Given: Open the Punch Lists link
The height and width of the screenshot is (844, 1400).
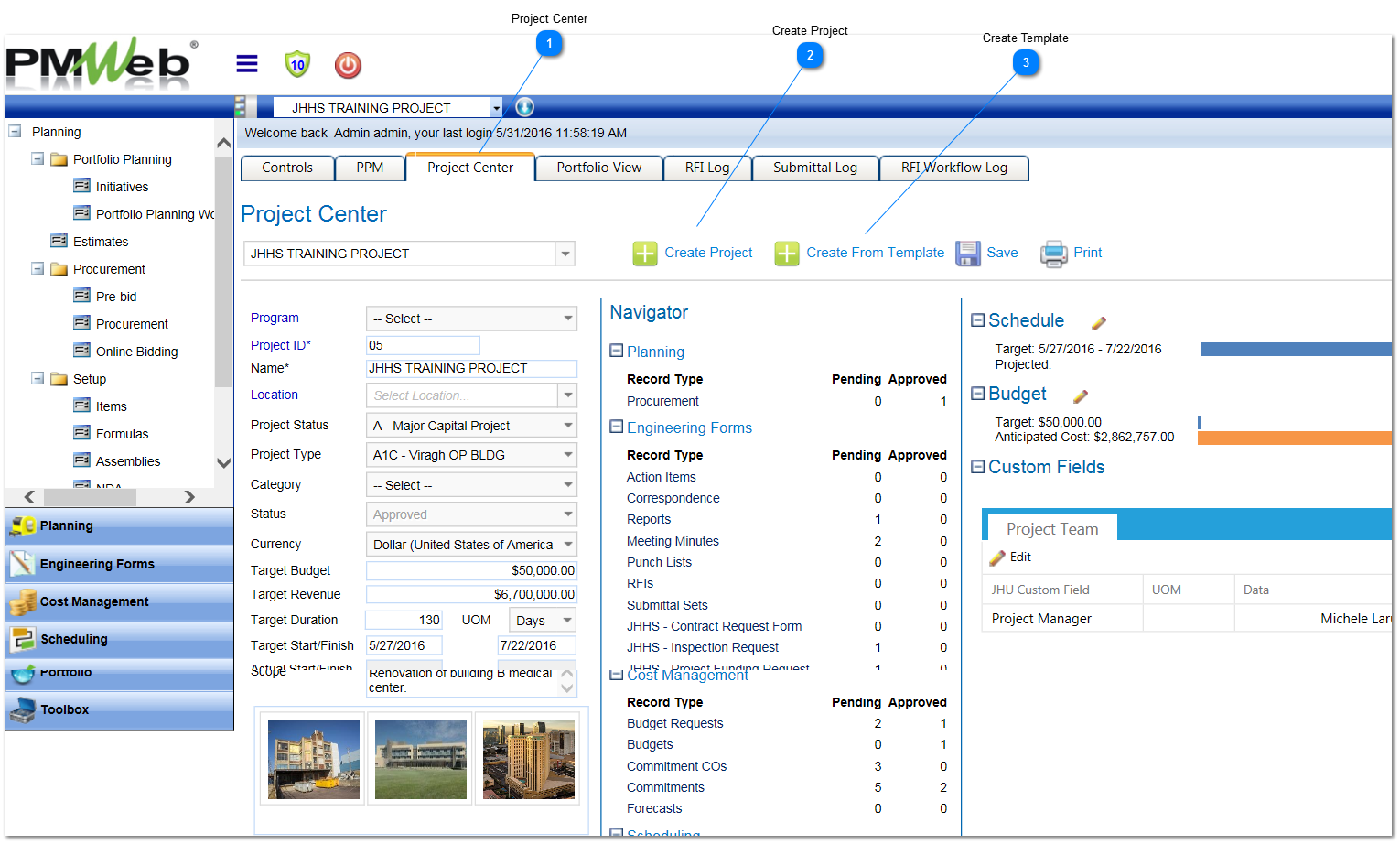Looking at the screenshot, I should [659, 562].
